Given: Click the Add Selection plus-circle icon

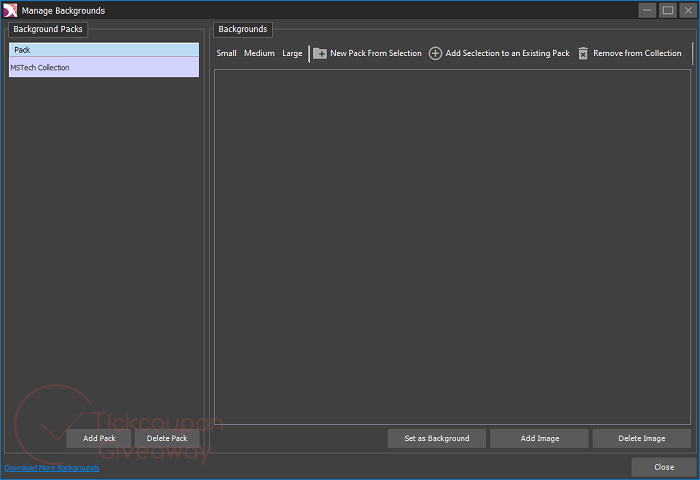Looking at the screenshot, I should 435,54.
